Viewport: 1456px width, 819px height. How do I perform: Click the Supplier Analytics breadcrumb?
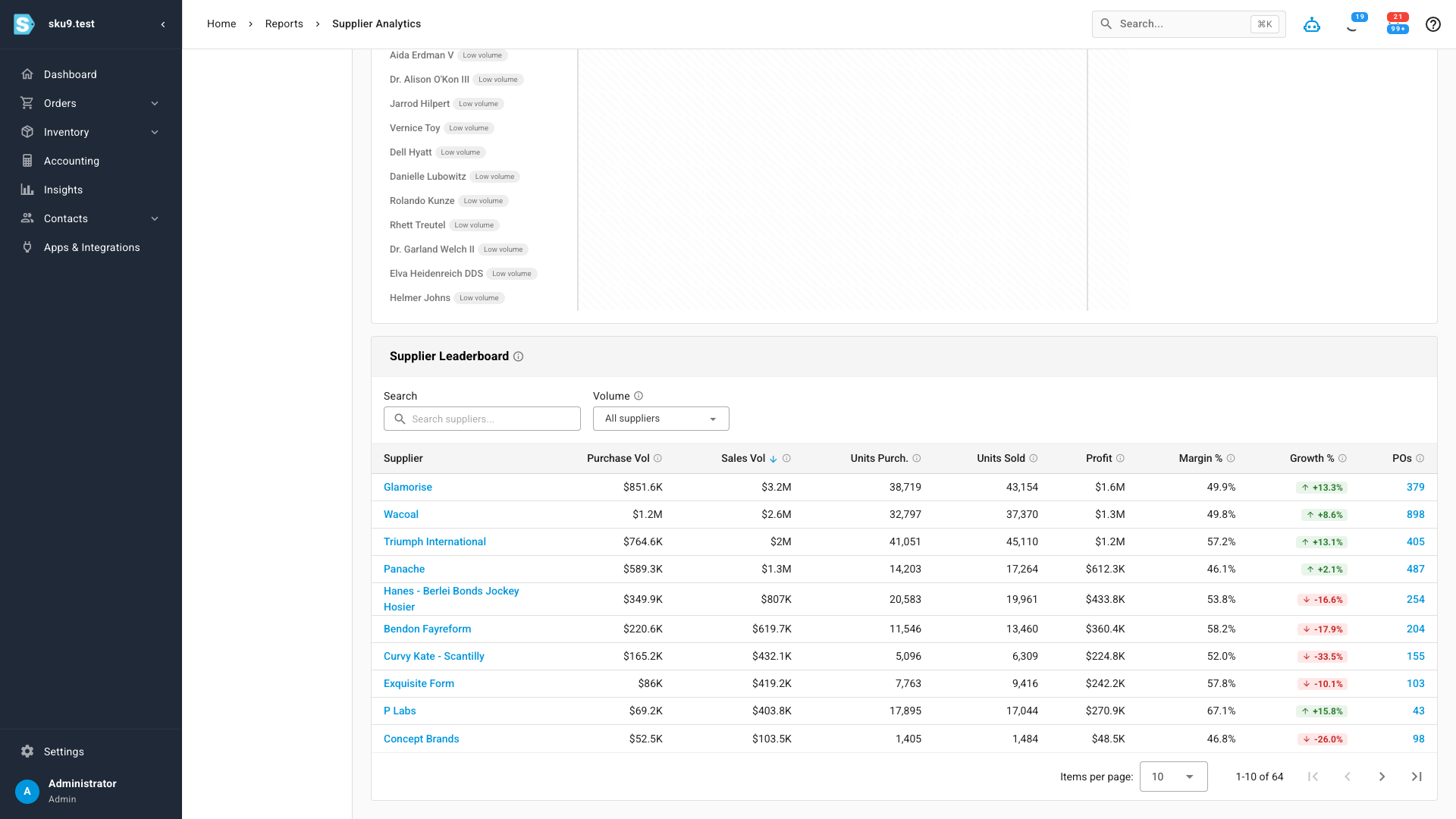[x=377, y=24]
